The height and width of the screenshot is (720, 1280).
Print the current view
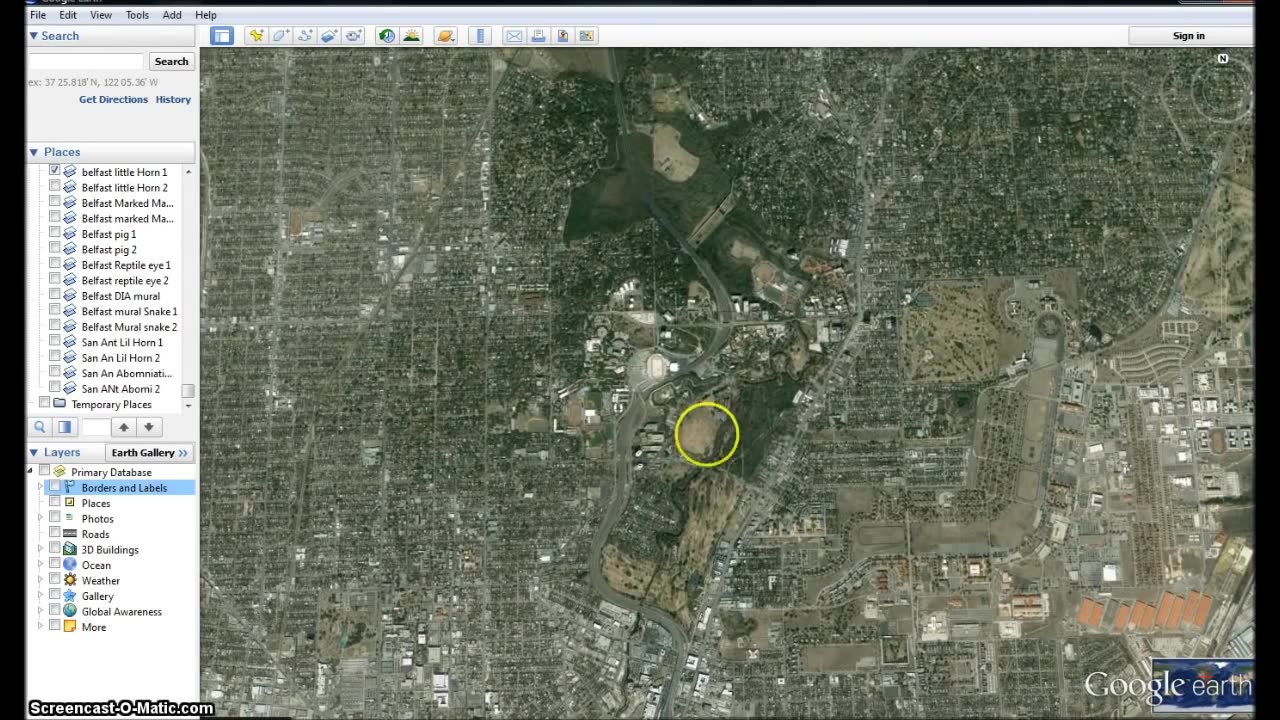(x=538, y=36)
